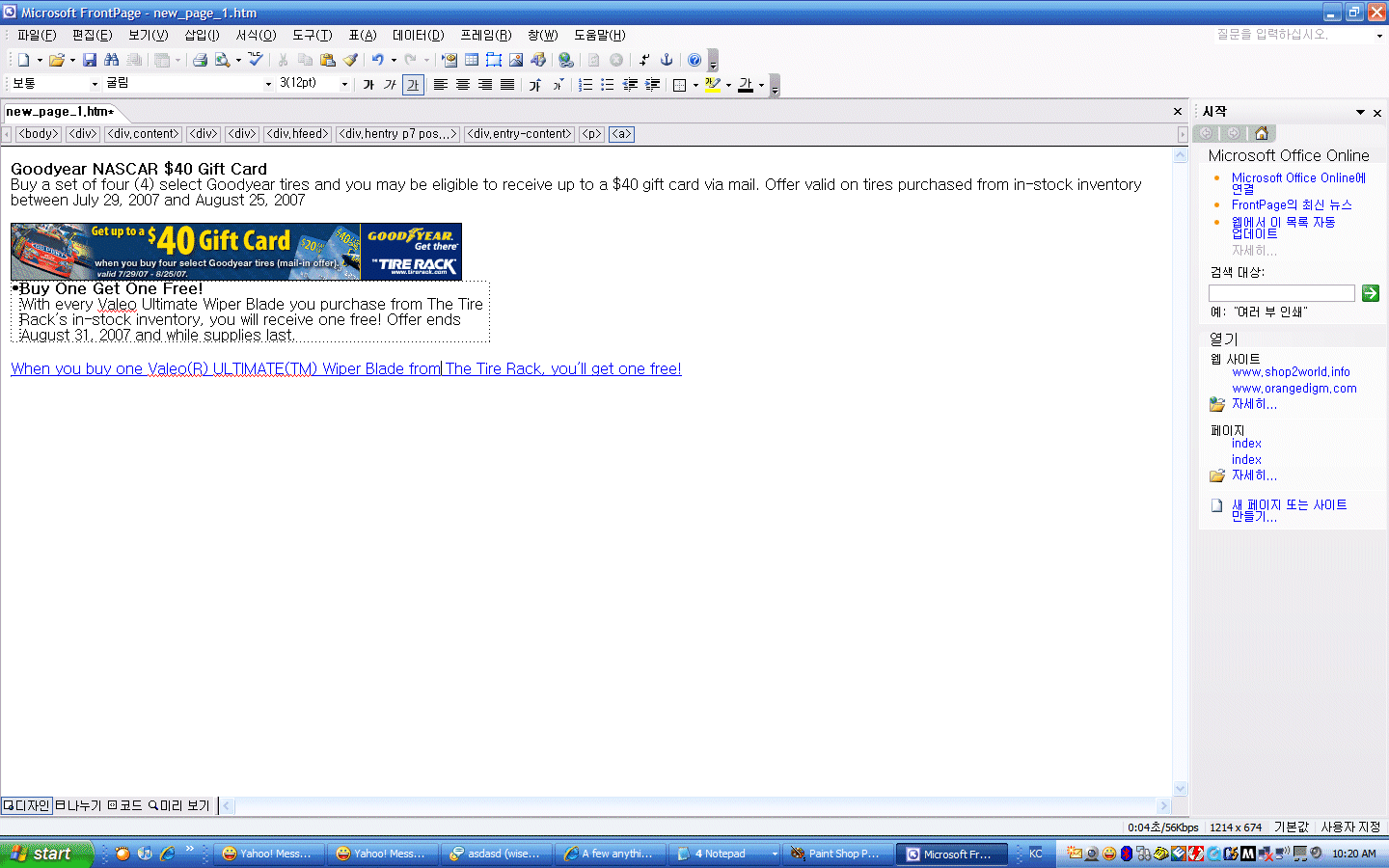Open the help question box dropdown
The height and width of the screenshot is (868, 1389).
tap(1379, 35)
